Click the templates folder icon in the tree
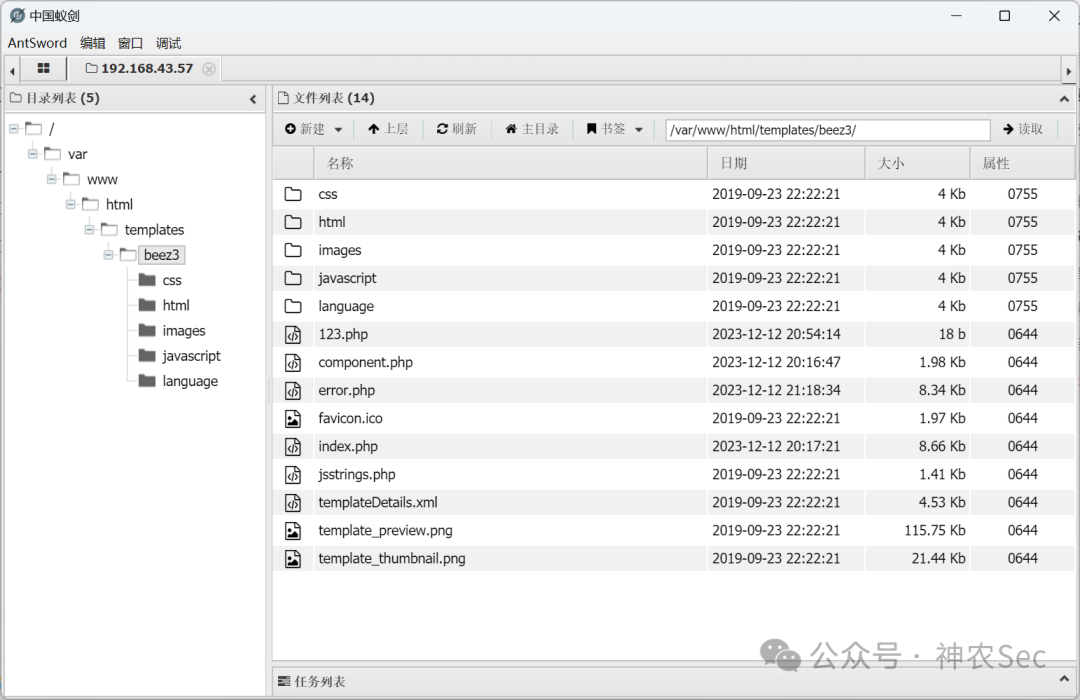This screenshot has height=700, width=1080. pyautogui.click(x=109, y=229)
